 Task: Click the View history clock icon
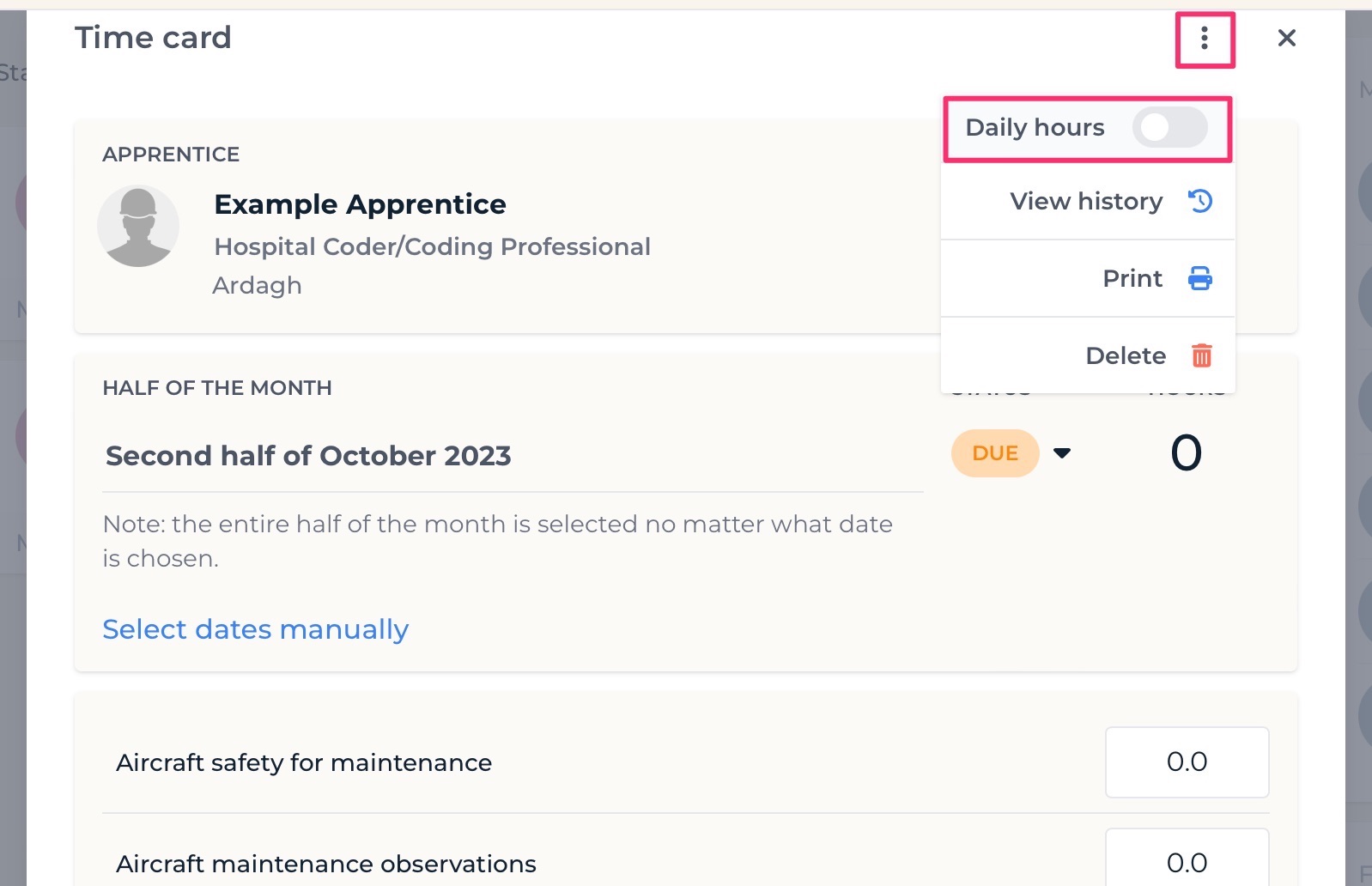point(1200,201)
